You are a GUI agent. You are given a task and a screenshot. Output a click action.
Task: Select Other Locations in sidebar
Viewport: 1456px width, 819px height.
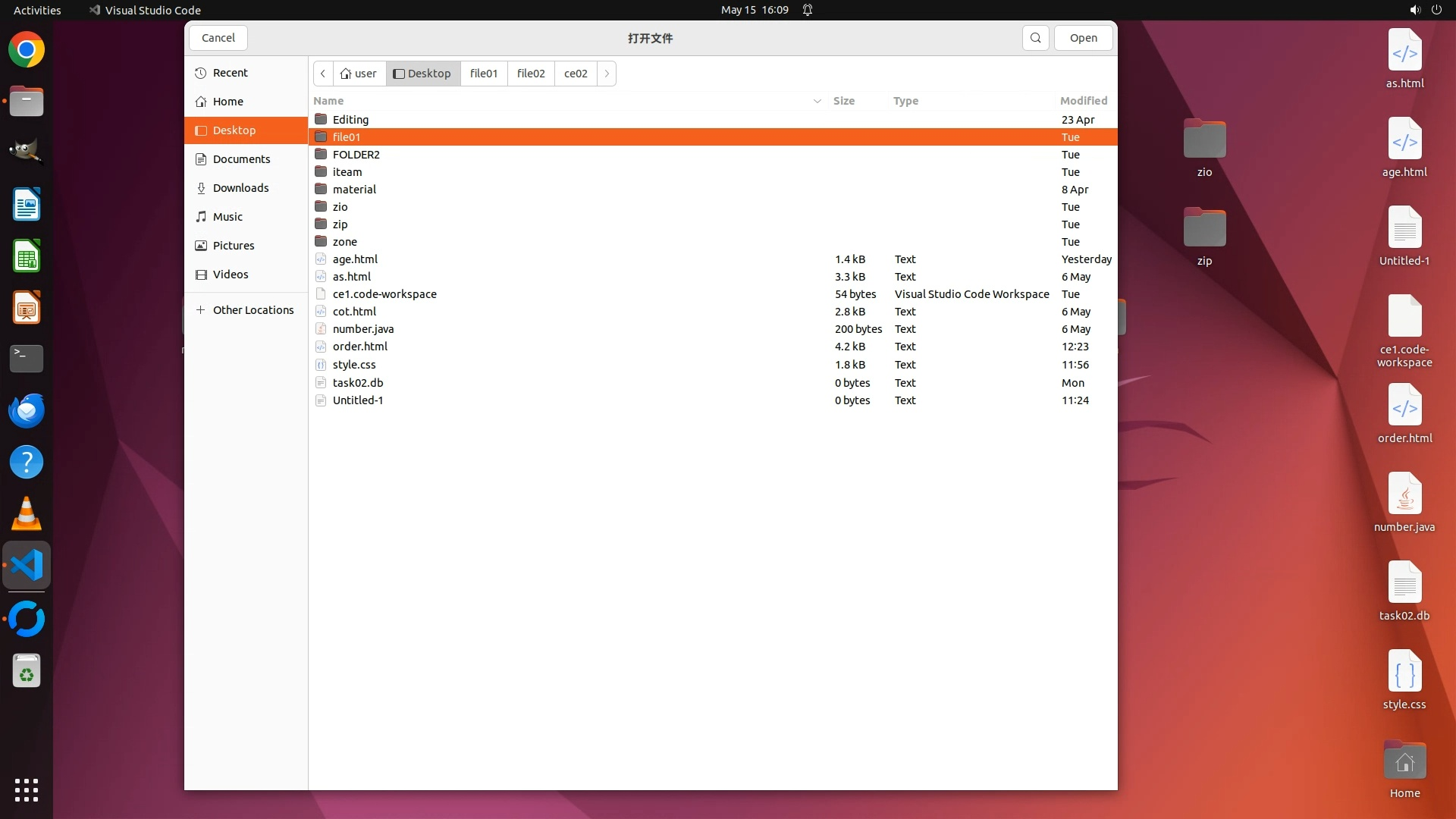[253, 310]
